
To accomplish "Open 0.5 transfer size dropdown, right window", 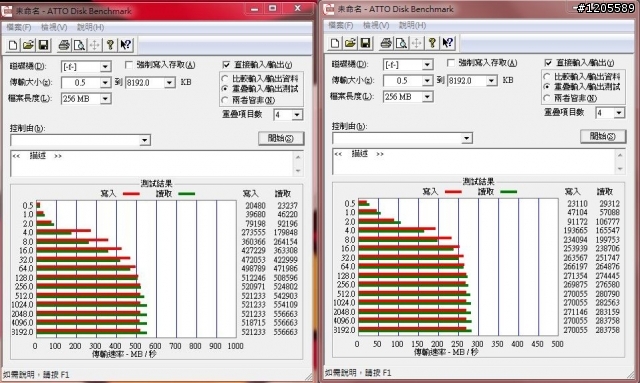I will pos(427,80).
